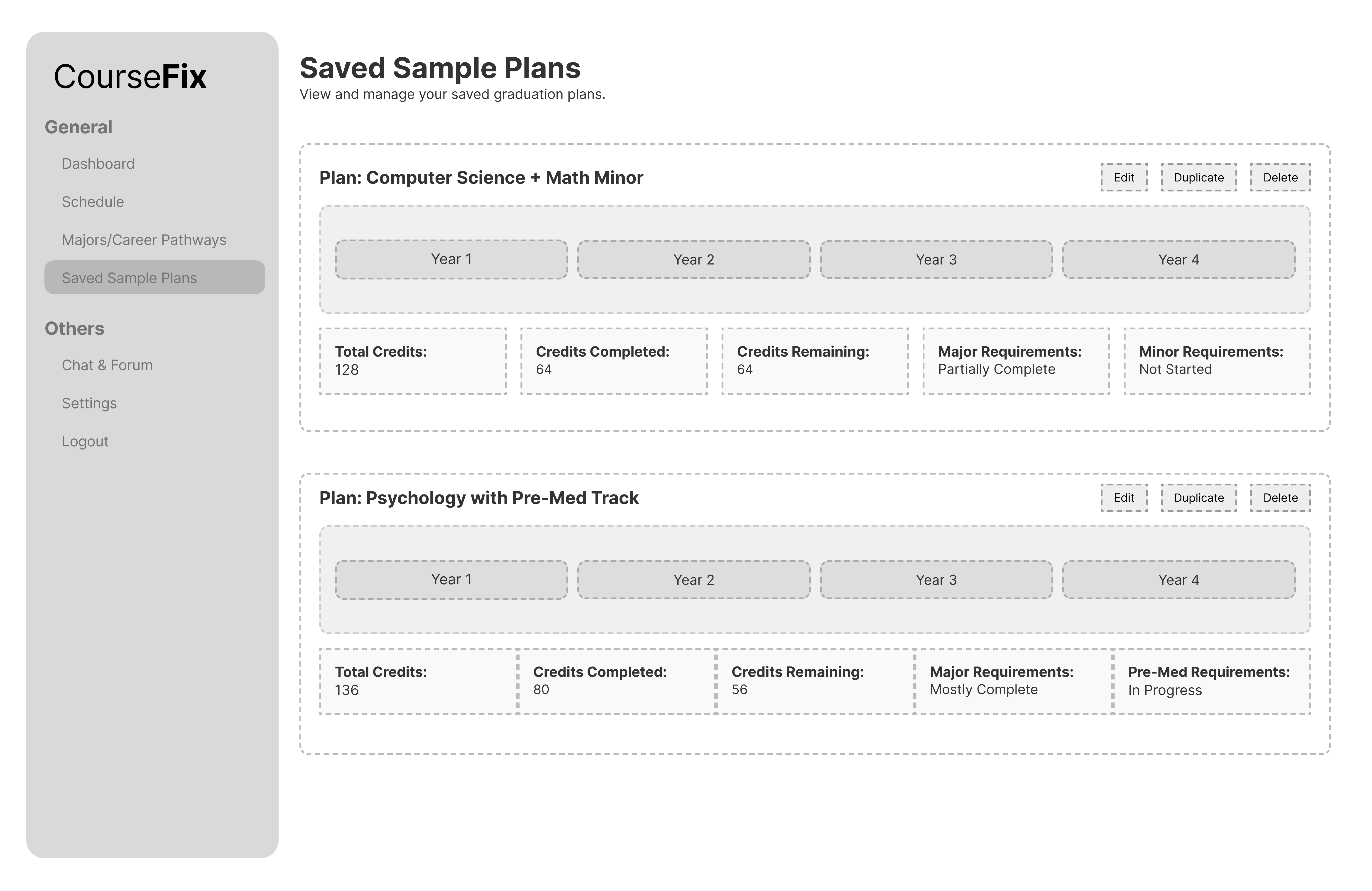Go to Schedule in sidebar
1372x891 pixels.
(93, 202)
